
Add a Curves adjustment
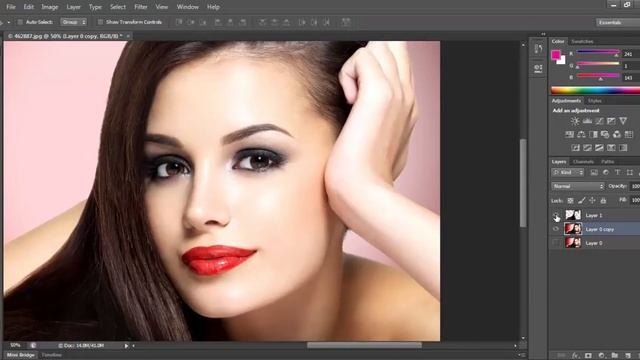click(599, 121)
